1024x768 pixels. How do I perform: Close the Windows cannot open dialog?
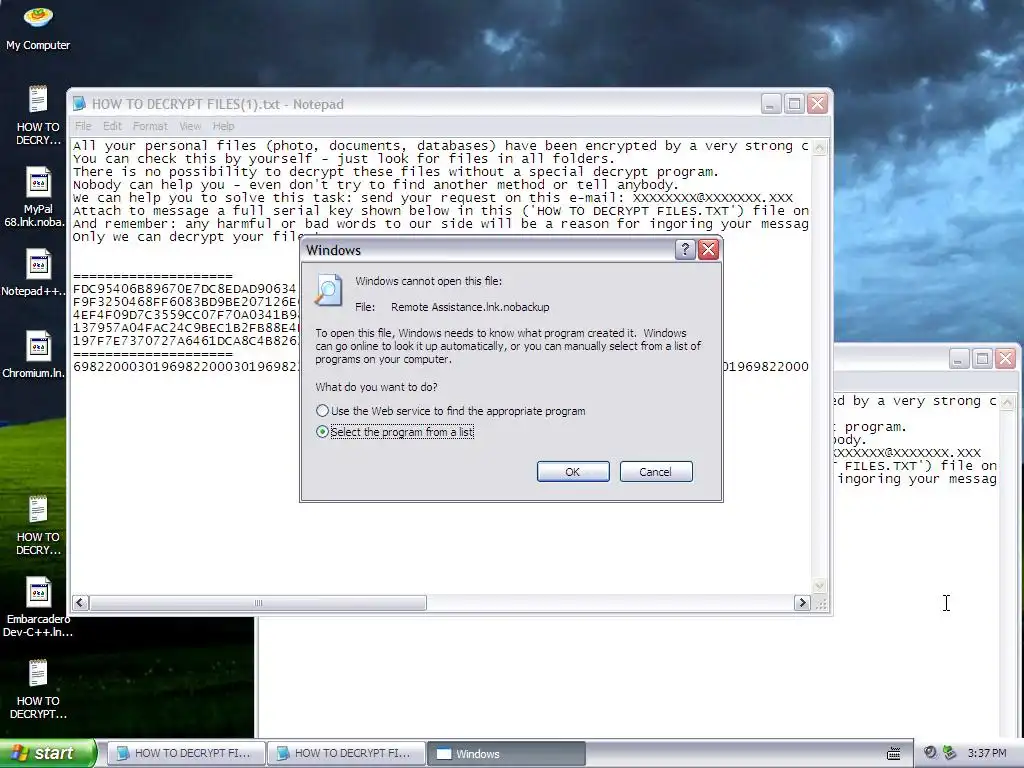pos(709,249)
